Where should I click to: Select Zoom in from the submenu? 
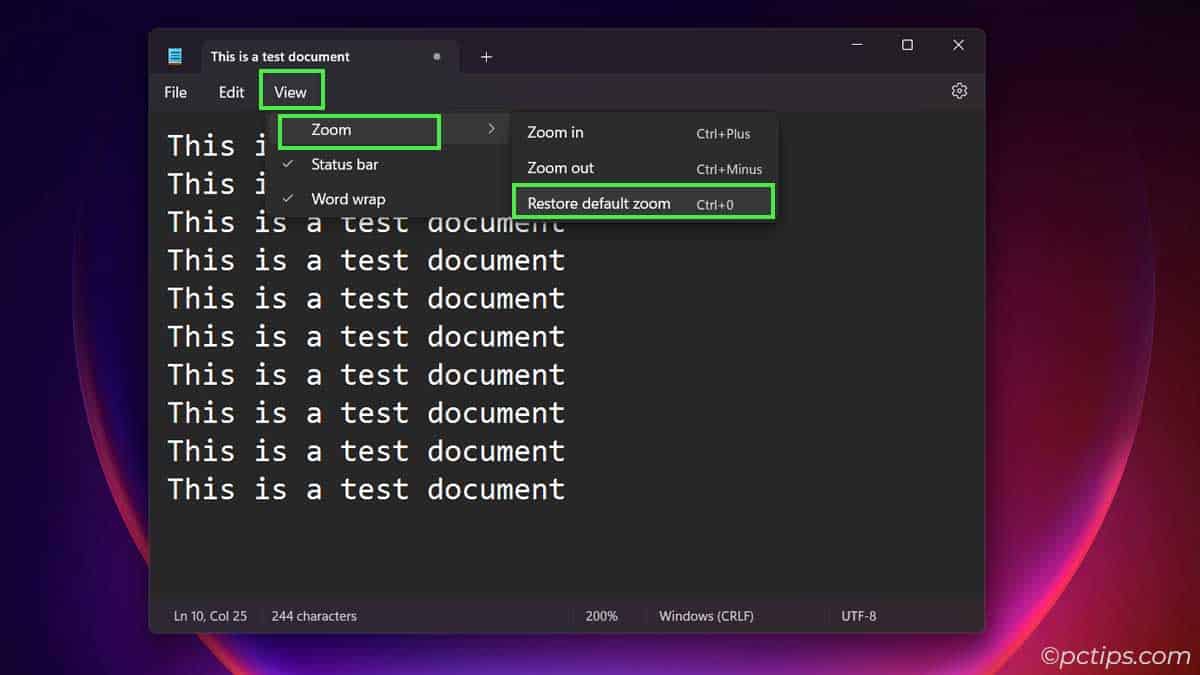554,133
